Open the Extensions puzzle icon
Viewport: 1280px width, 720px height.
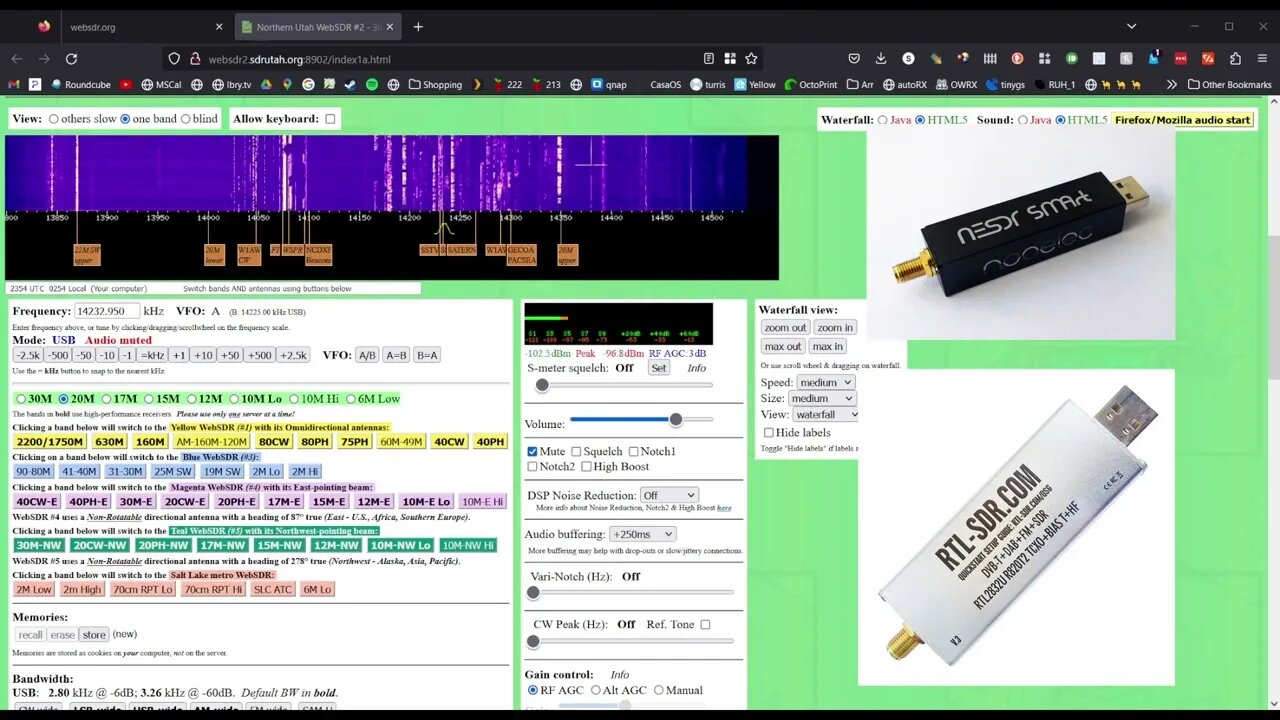tap(1235, 59)
